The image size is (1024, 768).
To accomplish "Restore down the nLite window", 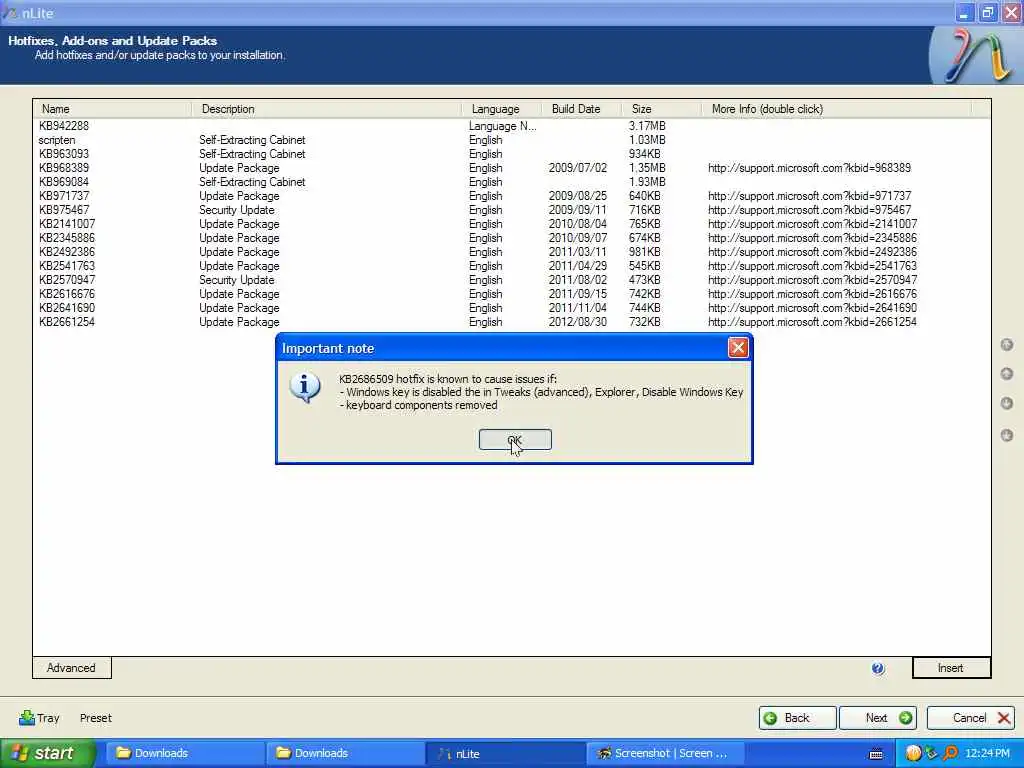I will pos(988,13).
